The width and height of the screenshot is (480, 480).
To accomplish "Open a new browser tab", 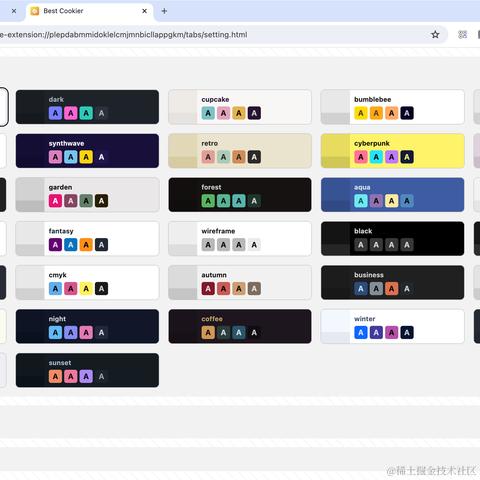I will 164,11.
